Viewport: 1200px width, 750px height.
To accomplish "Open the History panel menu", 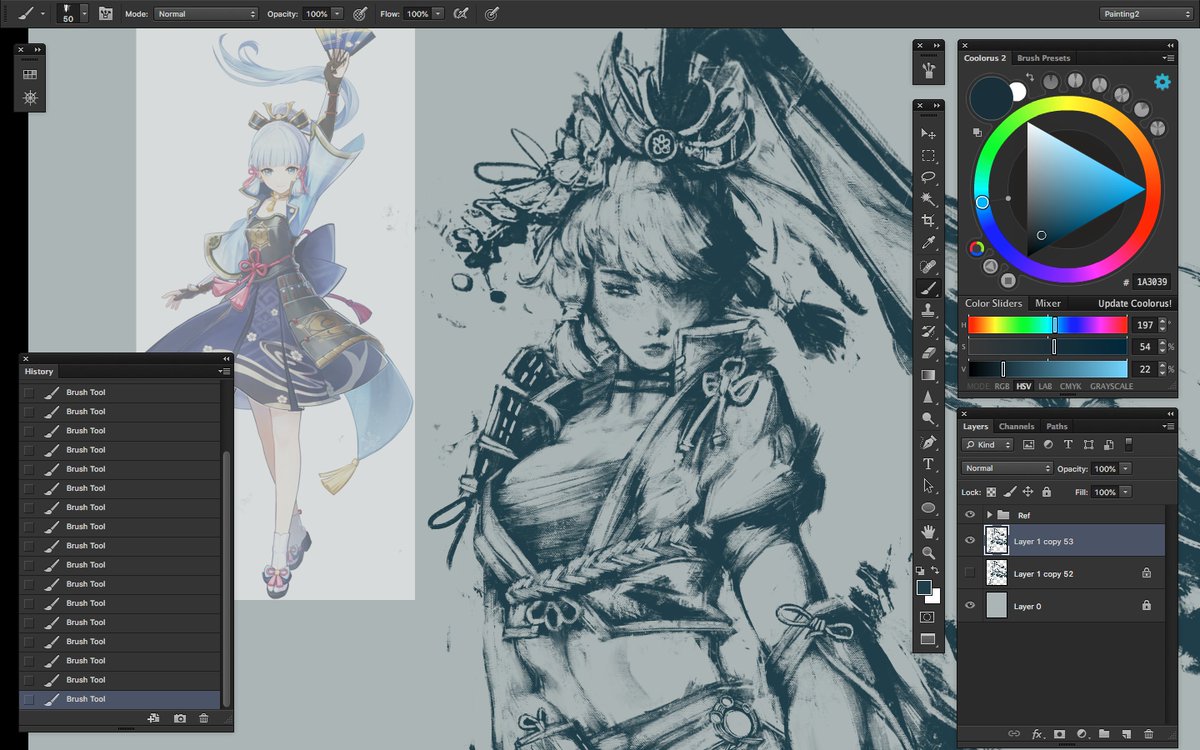I will 224,371.
